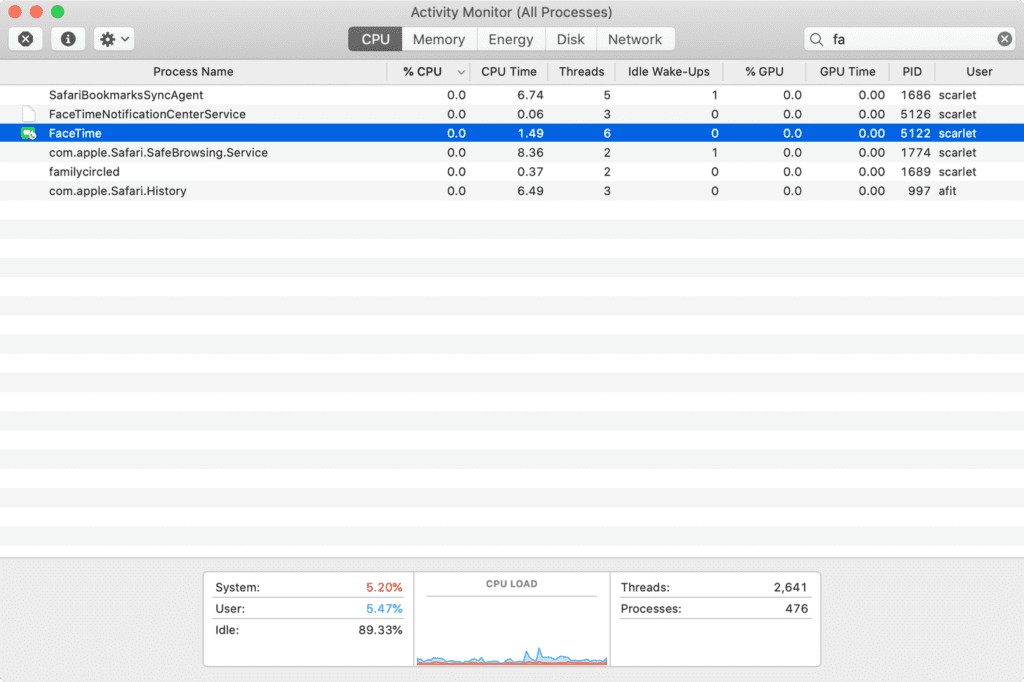The image size is (1024, 682).
Task: Close the Activity Monitor window
Action: [15, 12]
